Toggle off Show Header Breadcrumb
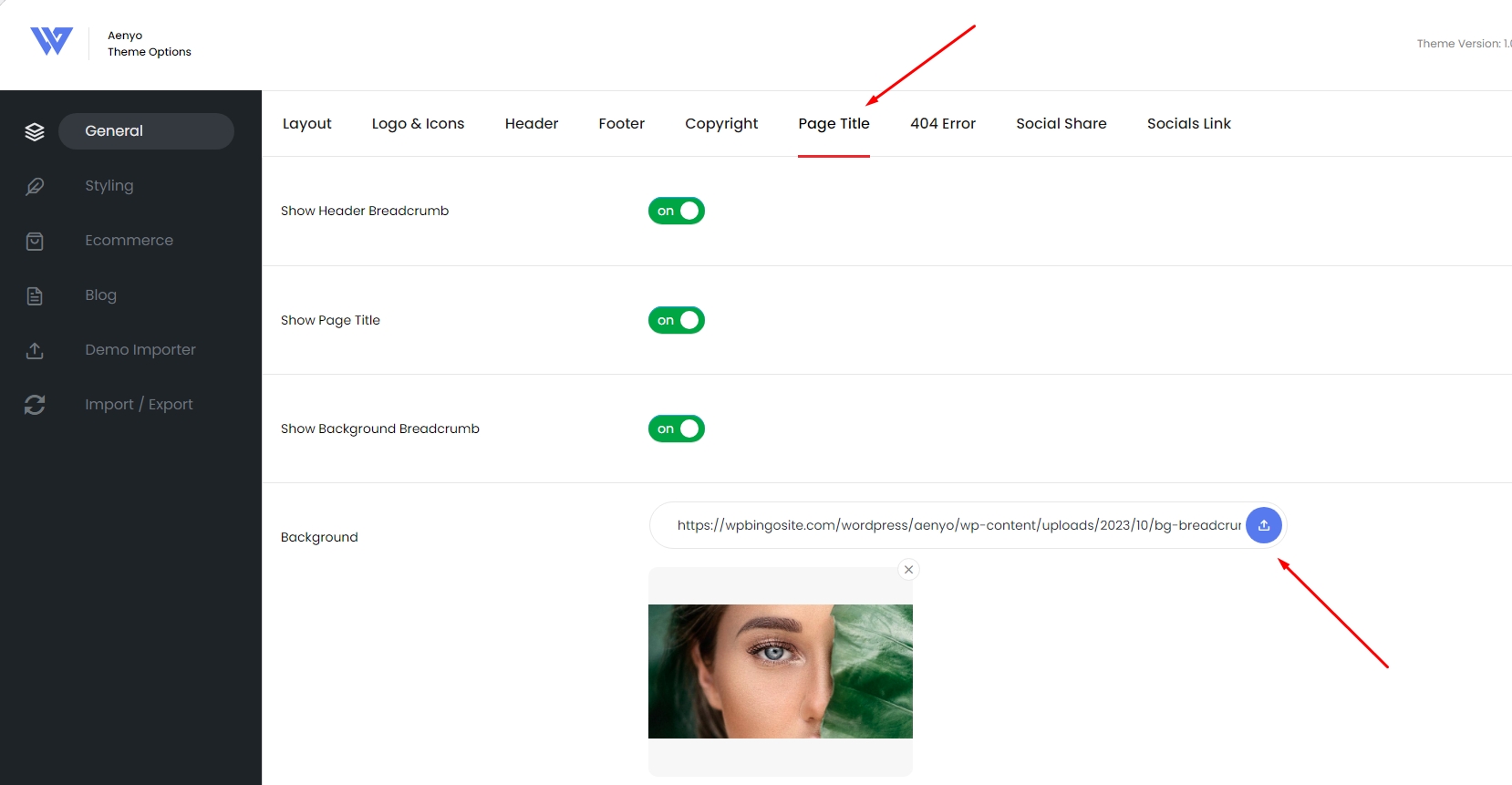Screen dimensions: 1512x785 click(x=677, y=211)
